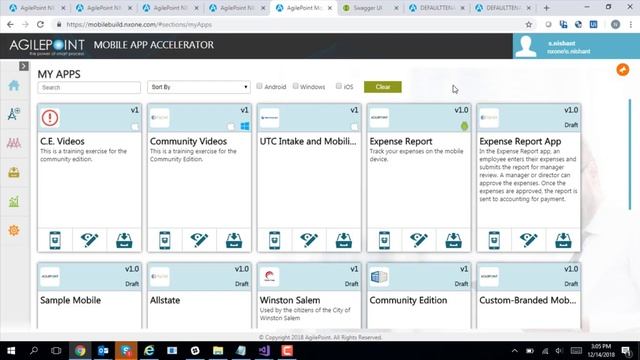Edit the Expense Report app
640x360 pixels.
pos(419,240)
